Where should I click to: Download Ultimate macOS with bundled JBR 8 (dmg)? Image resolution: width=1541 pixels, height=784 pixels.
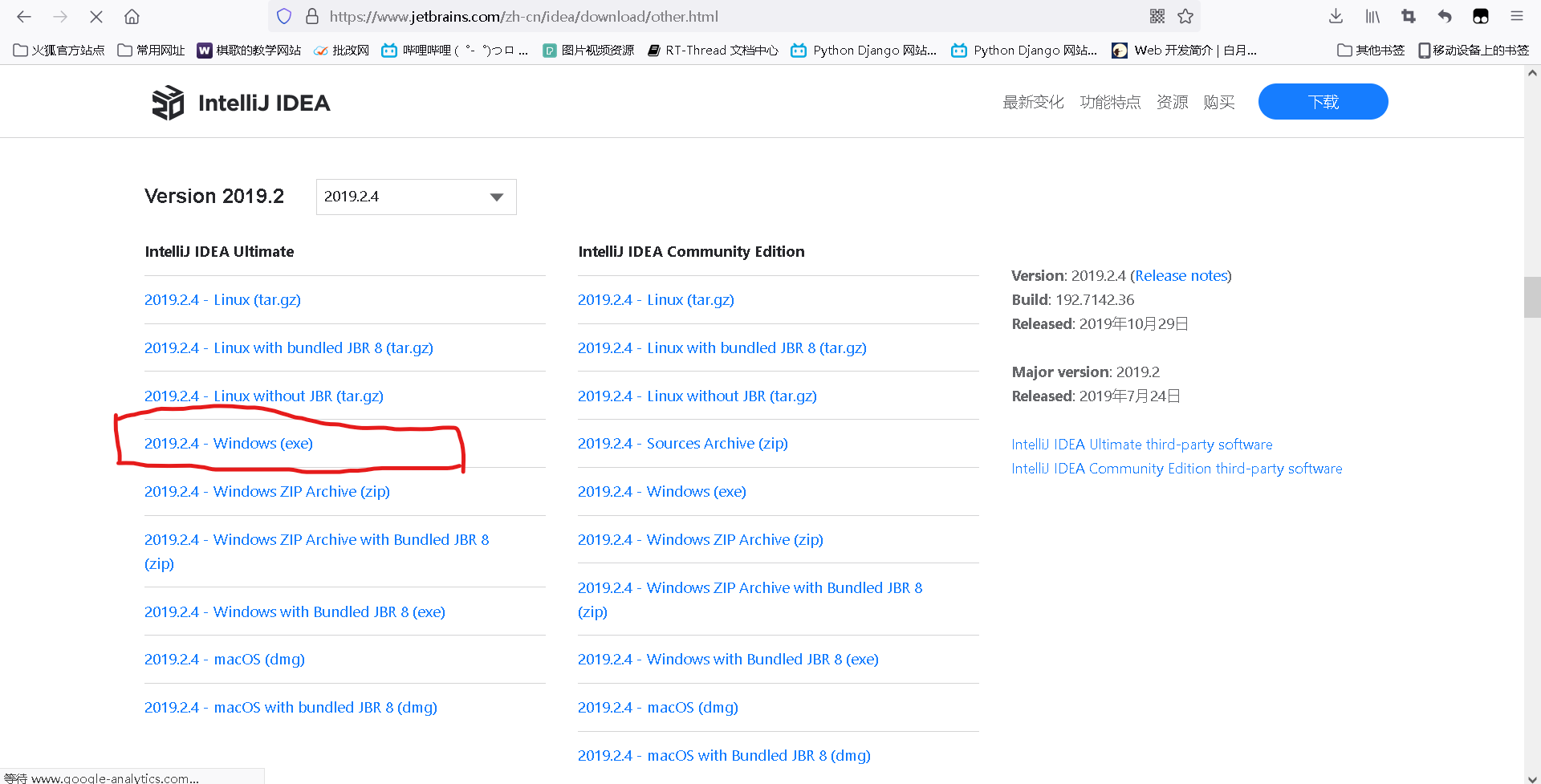pyautogui.click(x=291, y=707)
